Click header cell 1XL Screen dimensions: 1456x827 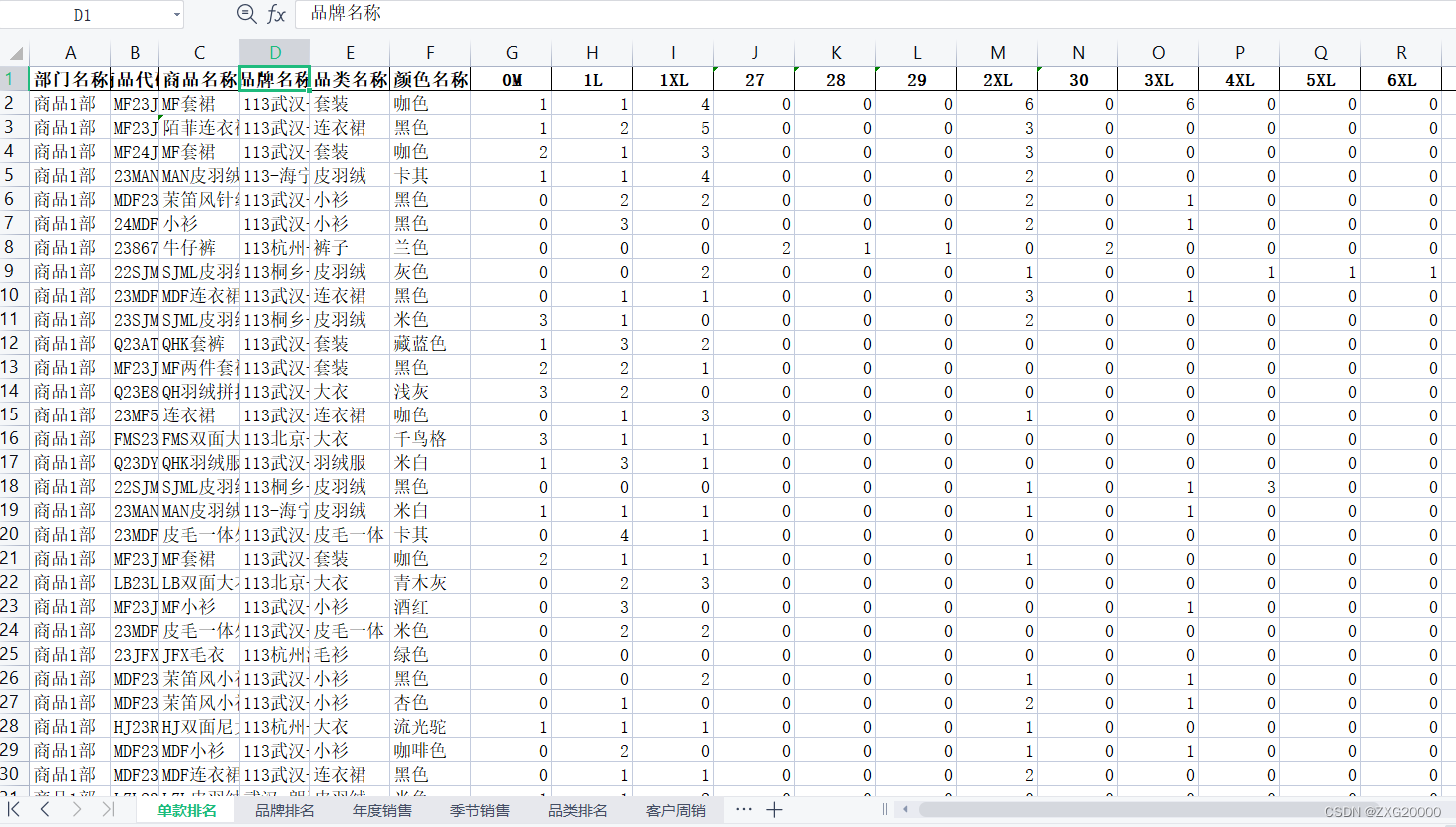coord(674,79)
